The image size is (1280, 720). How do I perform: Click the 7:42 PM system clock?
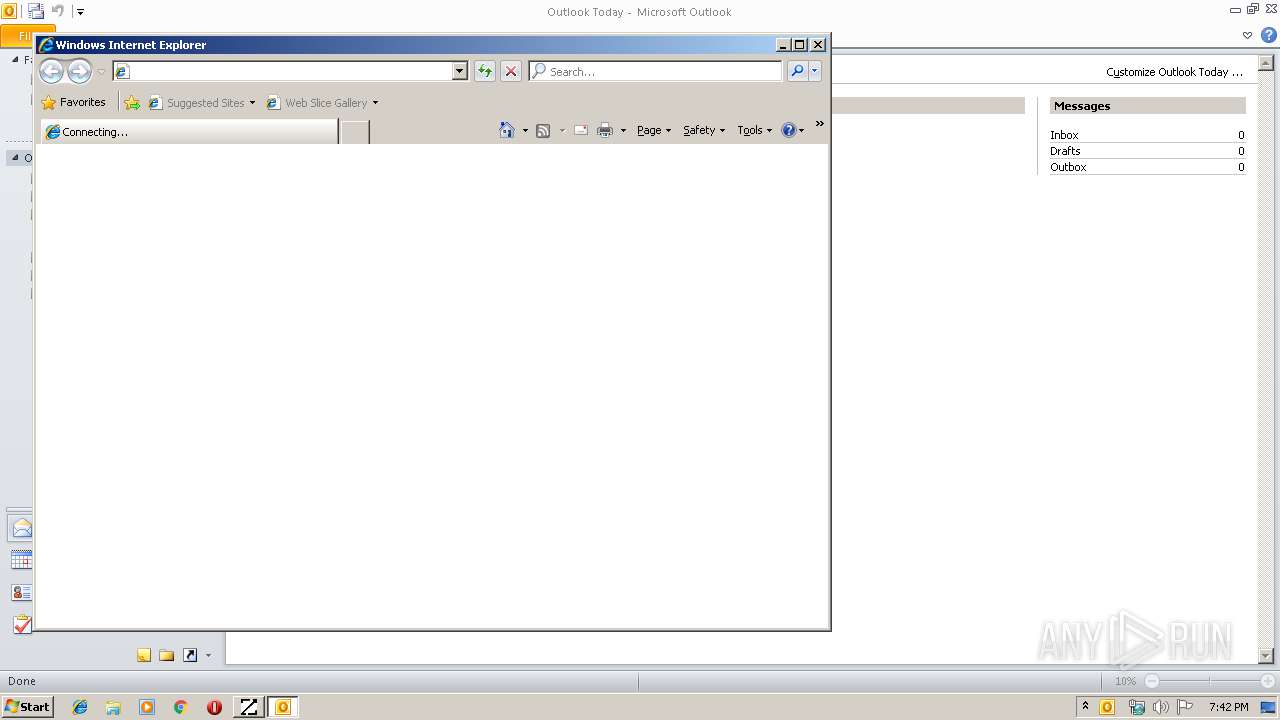pyautogui.click(x=1228, y=707)
